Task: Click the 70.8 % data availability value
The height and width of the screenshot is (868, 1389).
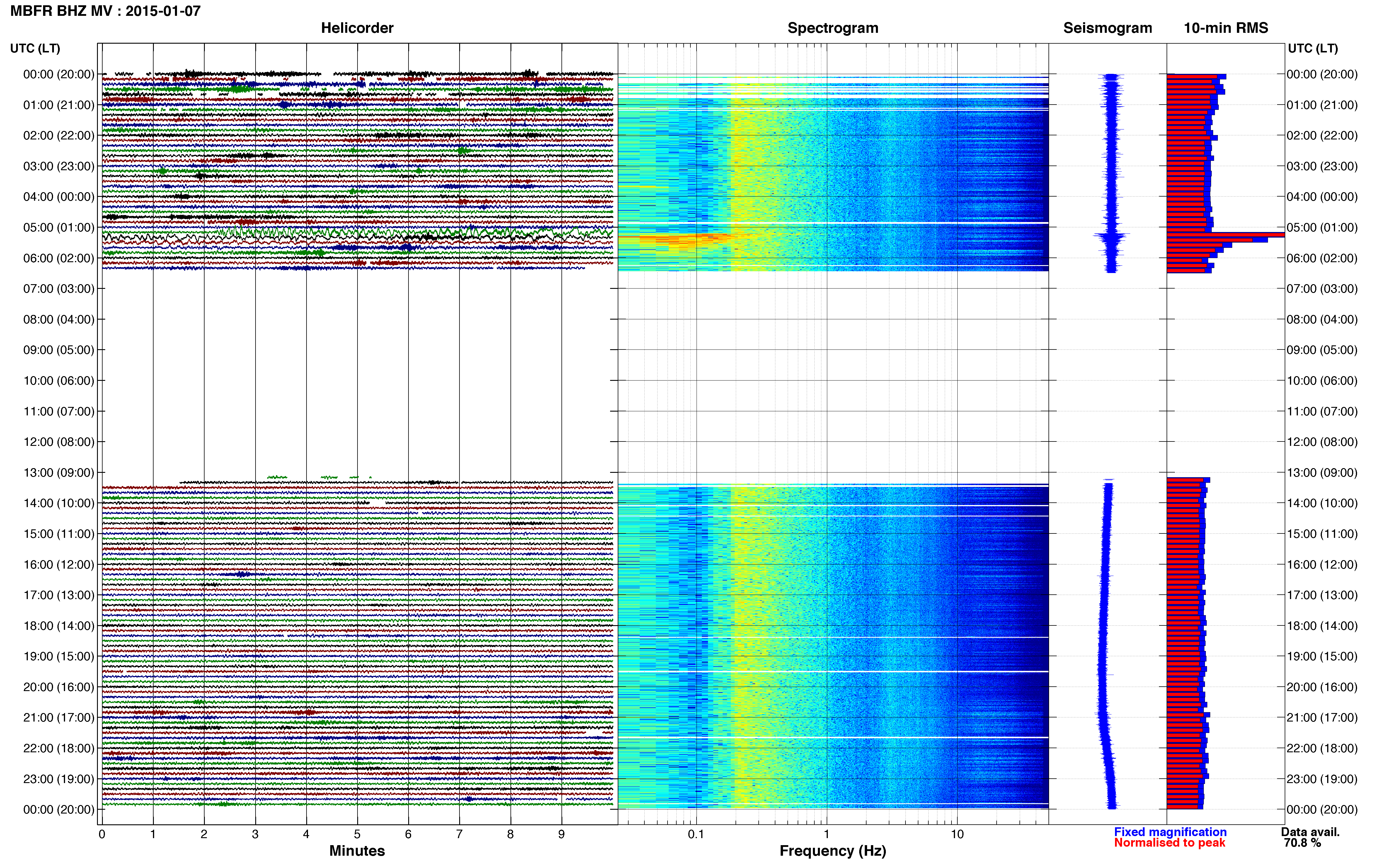Action: tap(1302, 843)
